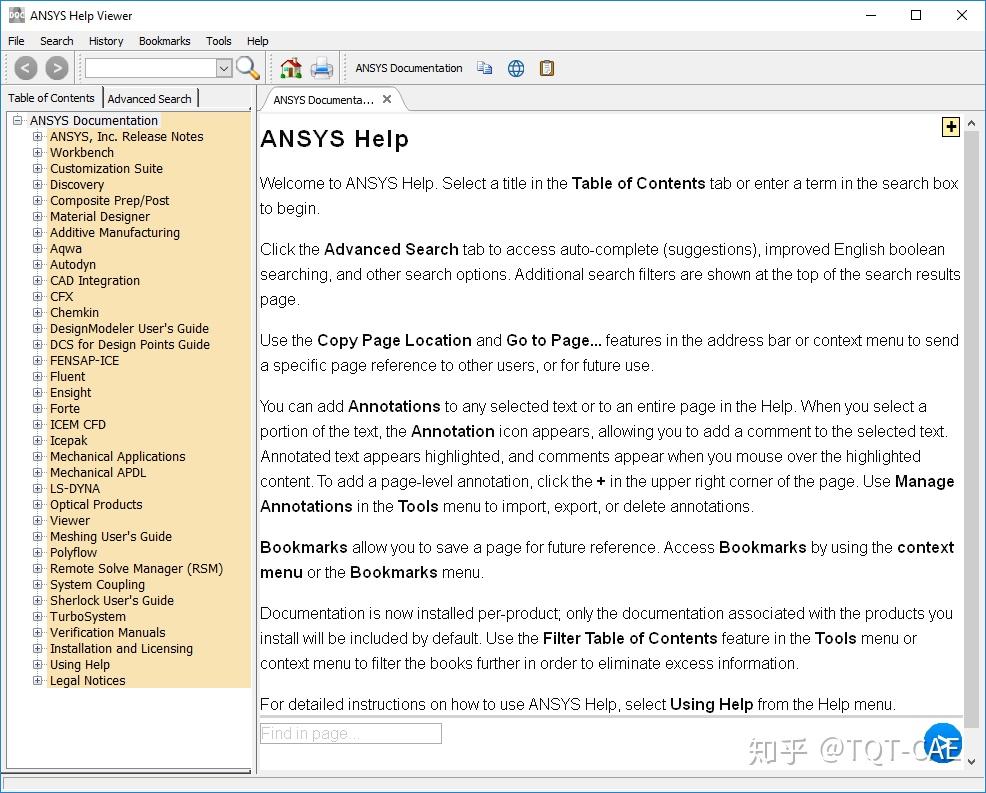Click the globe icon in toolbar

(516, 68)
